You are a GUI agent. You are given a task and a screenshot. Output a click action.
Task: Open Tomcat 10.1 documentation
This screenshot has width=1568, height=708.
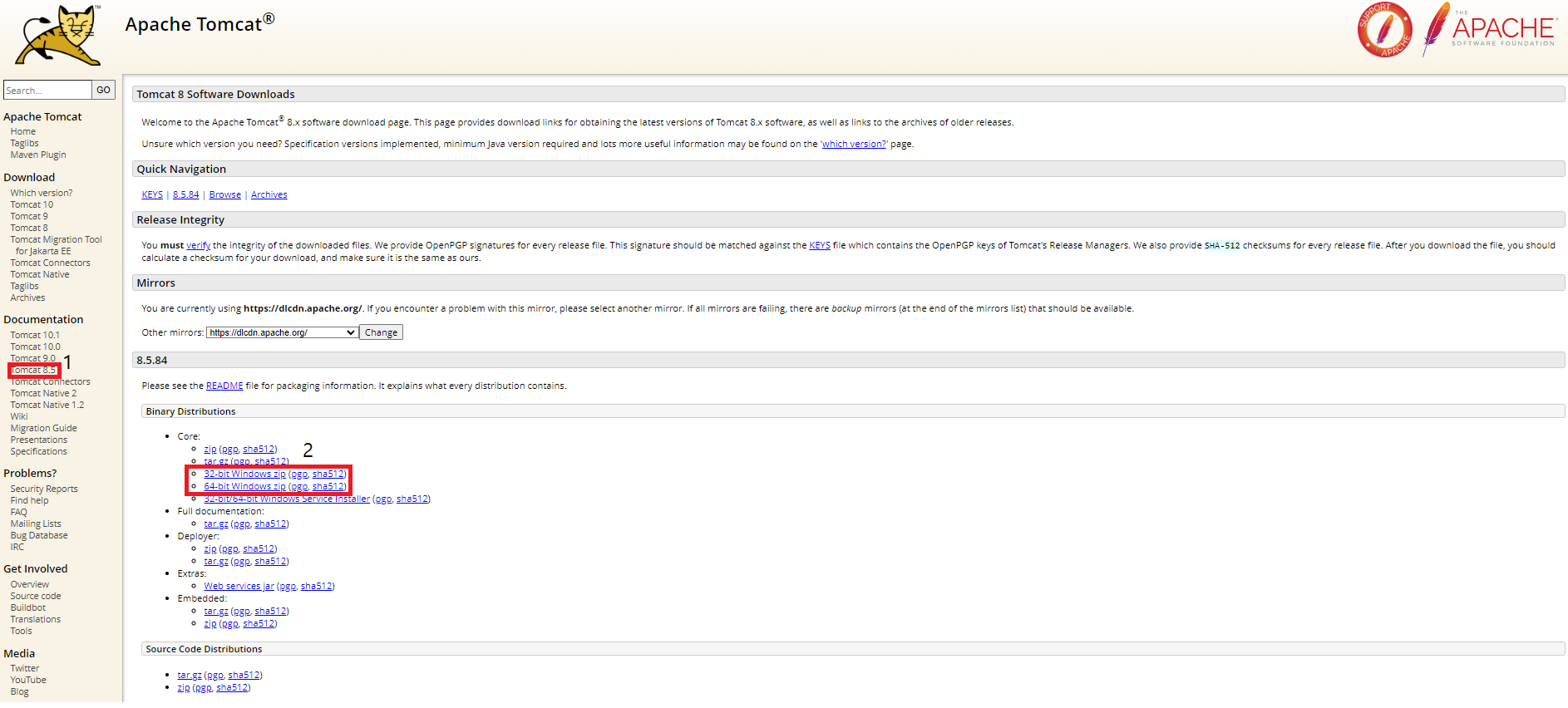click(x=35, y=335)
